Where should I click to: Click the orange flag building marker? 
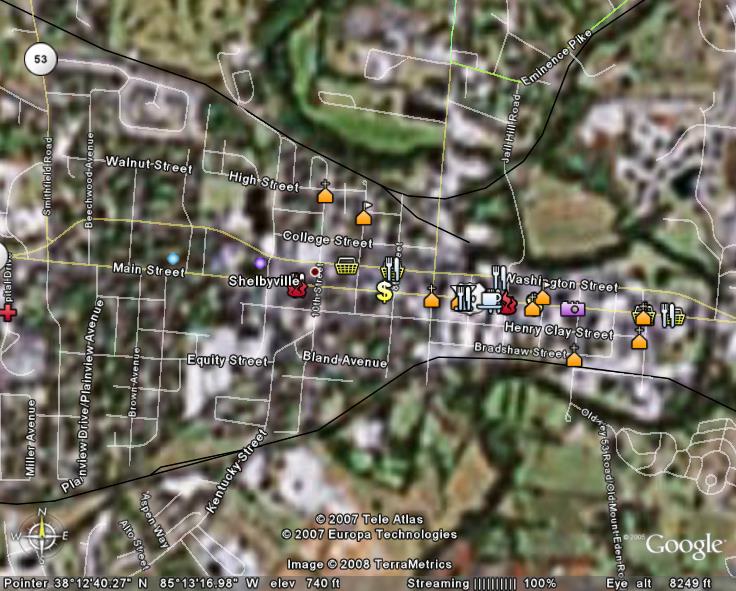[x=364, y=215]
